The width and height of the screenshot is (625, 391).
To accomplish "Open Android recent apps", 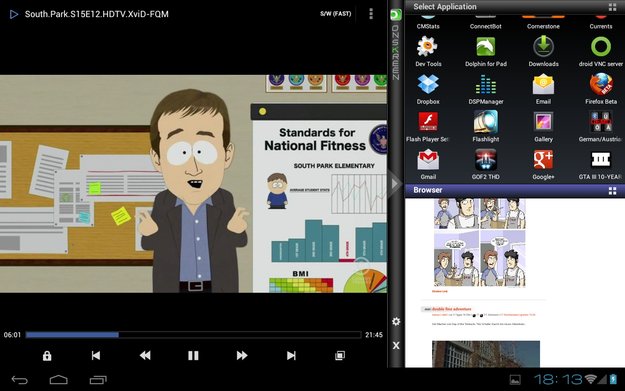I will coord(98,380).
